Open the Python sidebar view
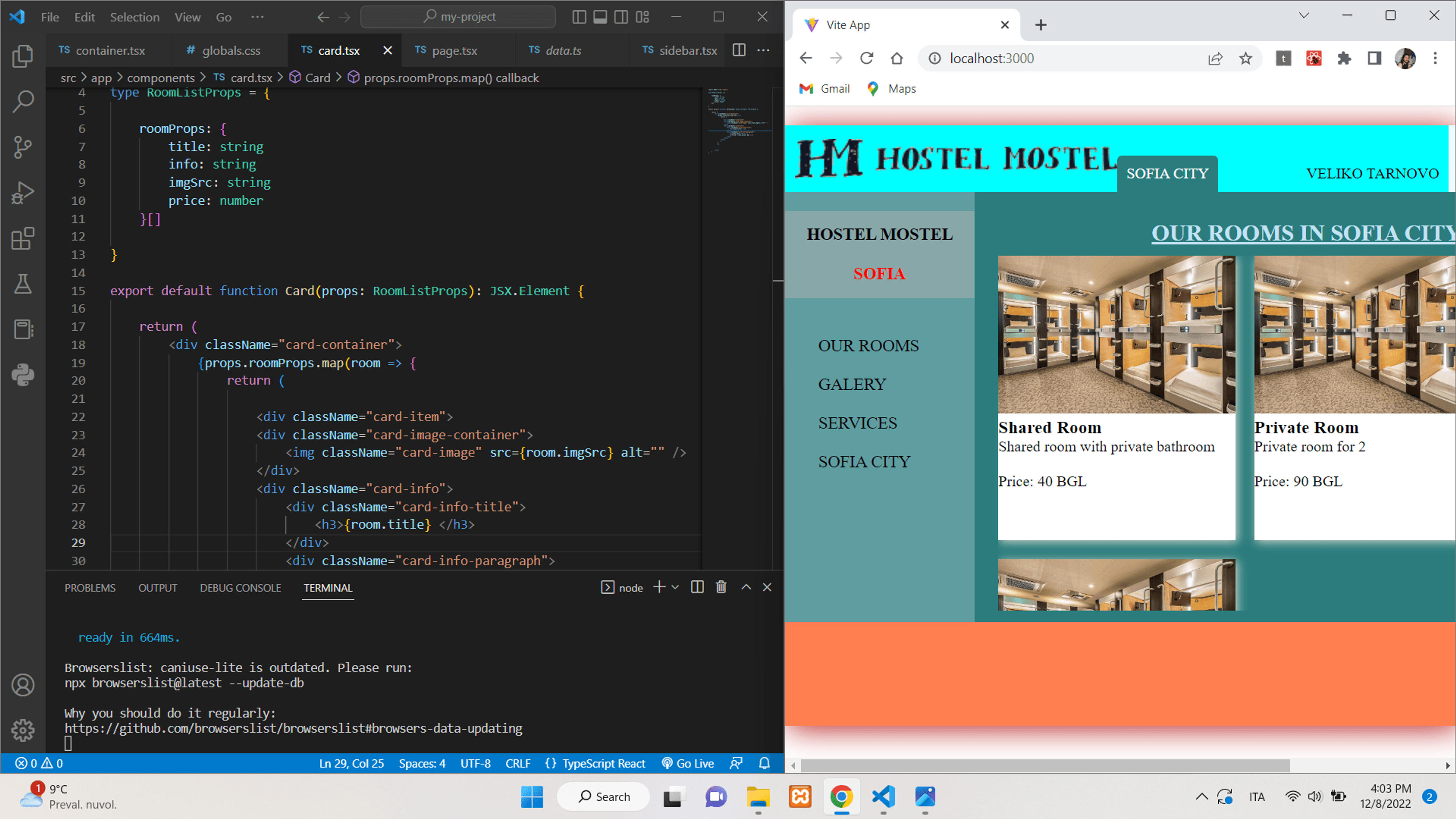Viewport: 1456px width, 819px height. pyautogui.click(x=23, y=375)
